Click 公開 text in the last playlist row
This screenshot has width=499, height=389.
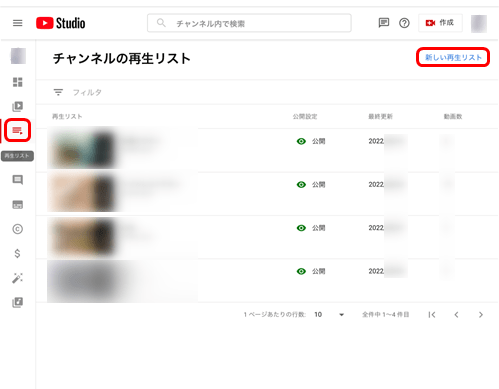click(x=318, y=271)
